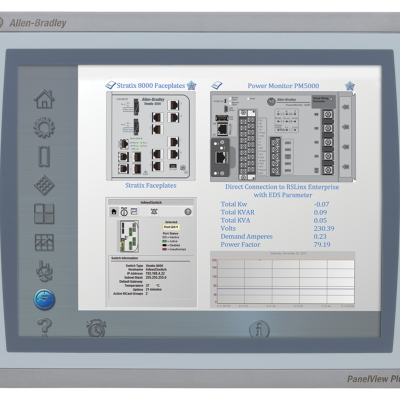400x400 pixels.
Task: Select the tall bracket module icon in sidebar
Action: 44,156
